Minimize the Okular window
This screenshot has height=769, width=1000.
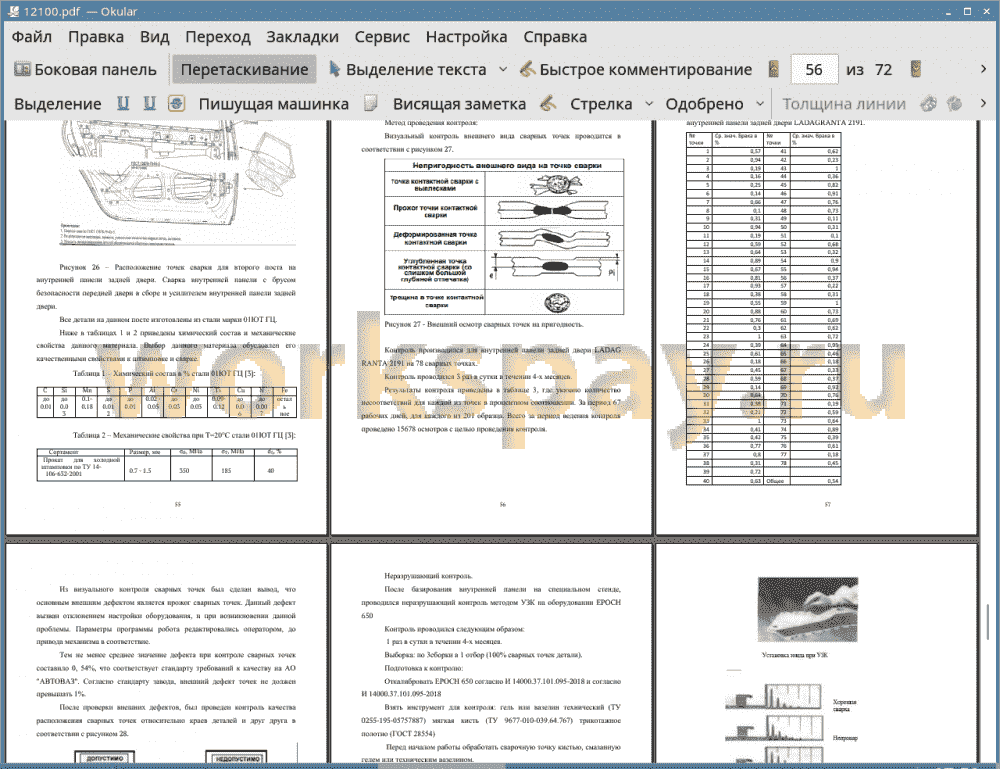pos(949,11)
